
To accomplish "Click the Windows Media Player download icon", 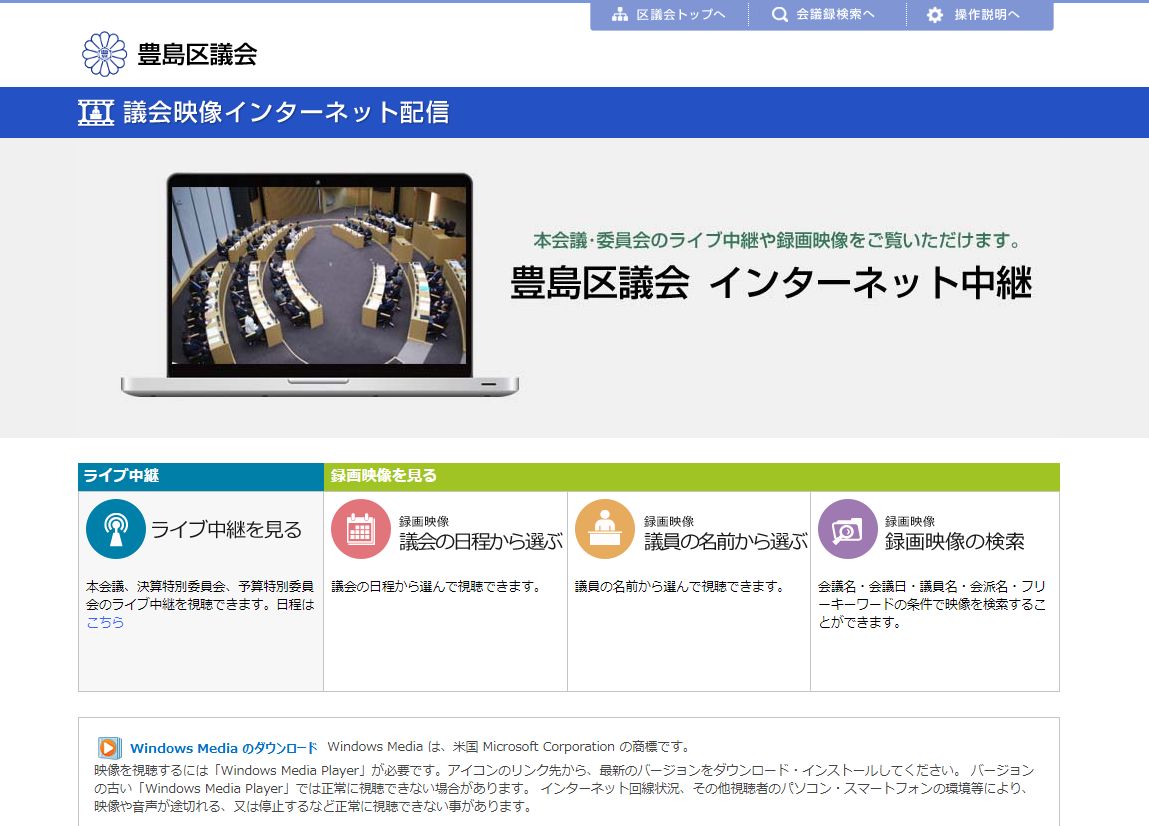I will click(109, 748).
